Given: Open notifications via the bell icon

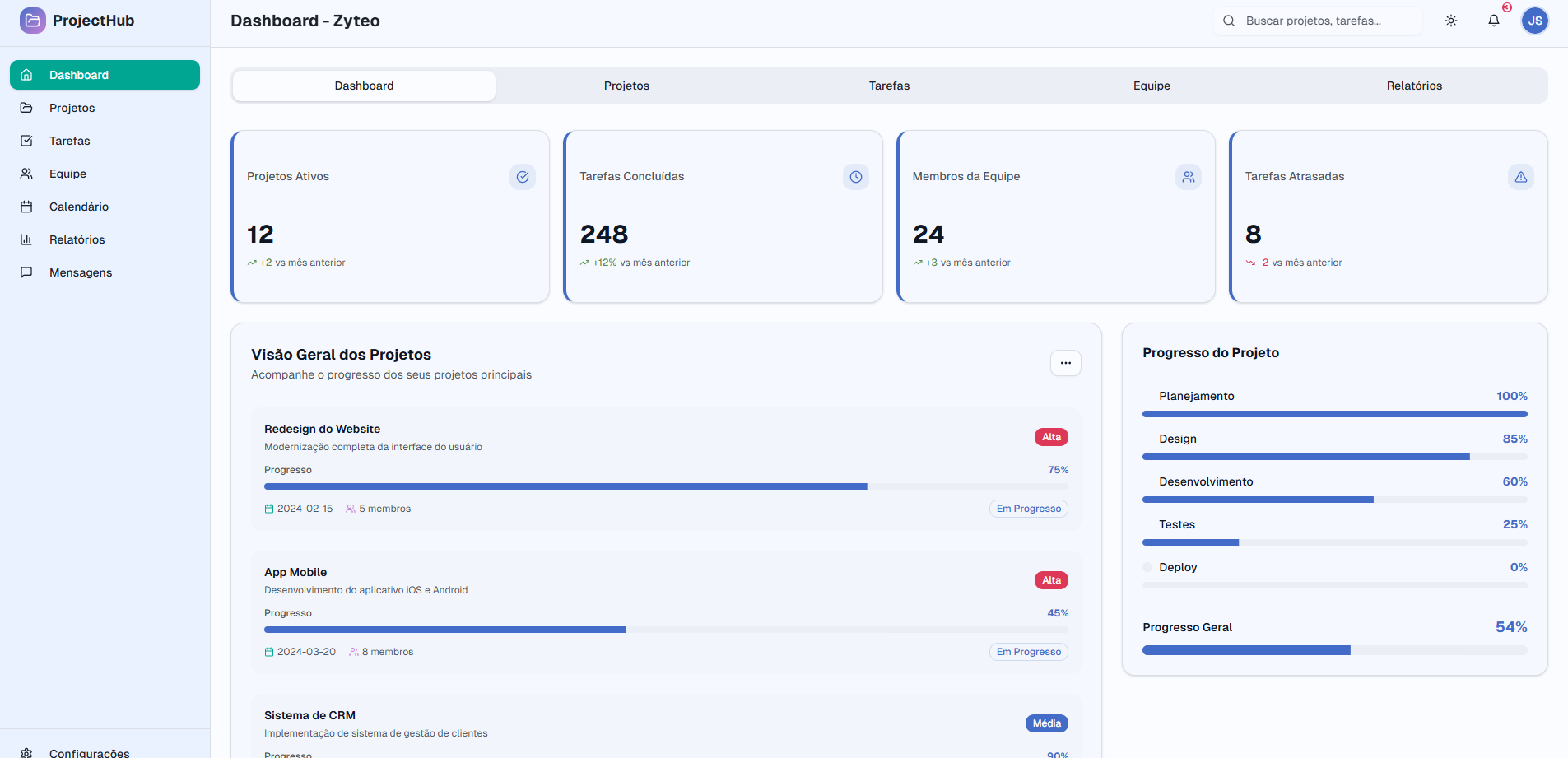Looking at the screenshot, I should pos(1494,21).
